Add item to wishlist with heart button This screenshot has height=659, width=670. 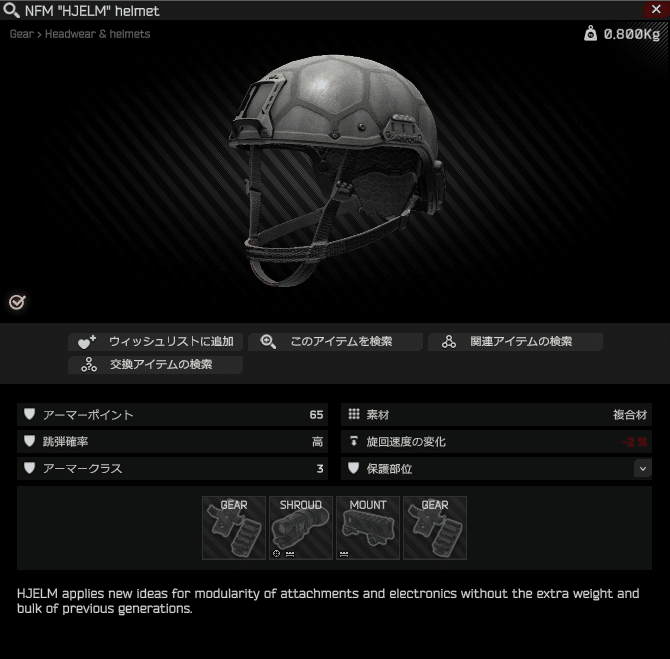pos(156,341)
